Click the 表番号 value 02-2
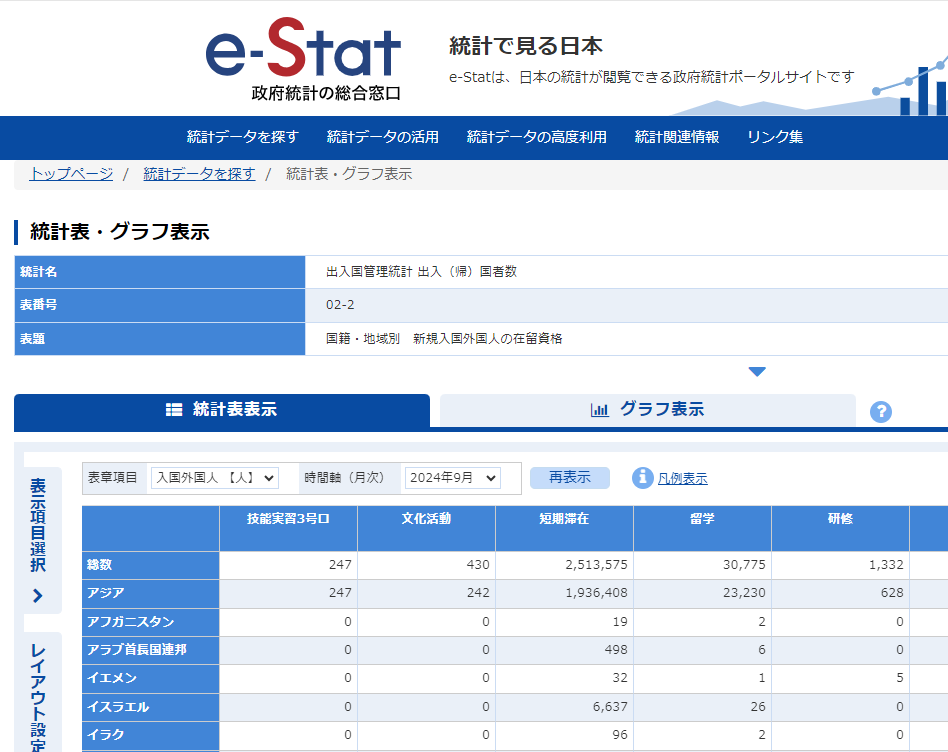The image size is (948, 752). pyautogui.click(x=340, y=305)
